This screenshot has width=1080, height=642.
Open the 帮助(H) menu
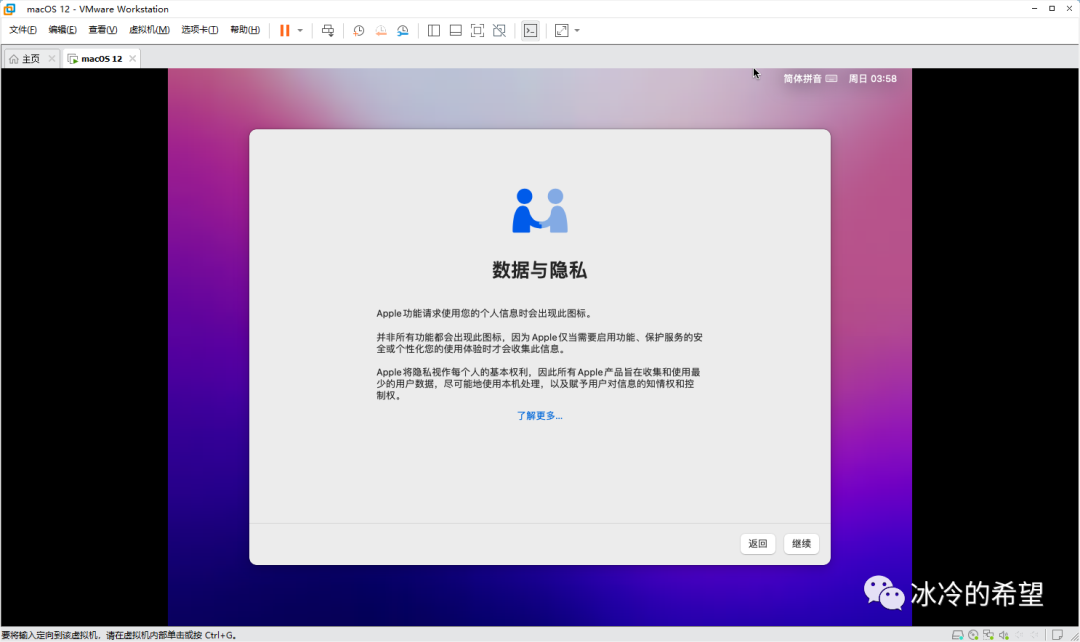[245, 30]
